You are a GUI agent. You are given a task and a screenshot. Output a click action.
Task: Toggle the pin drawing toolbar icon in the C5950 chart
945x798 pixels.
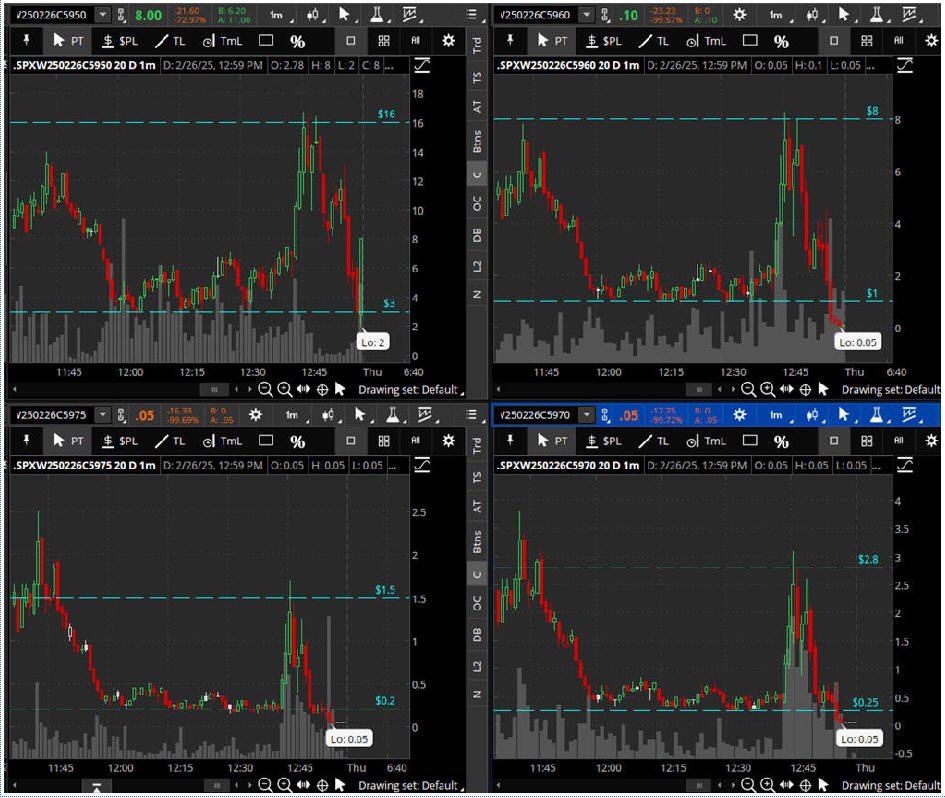tap(26, 41)
